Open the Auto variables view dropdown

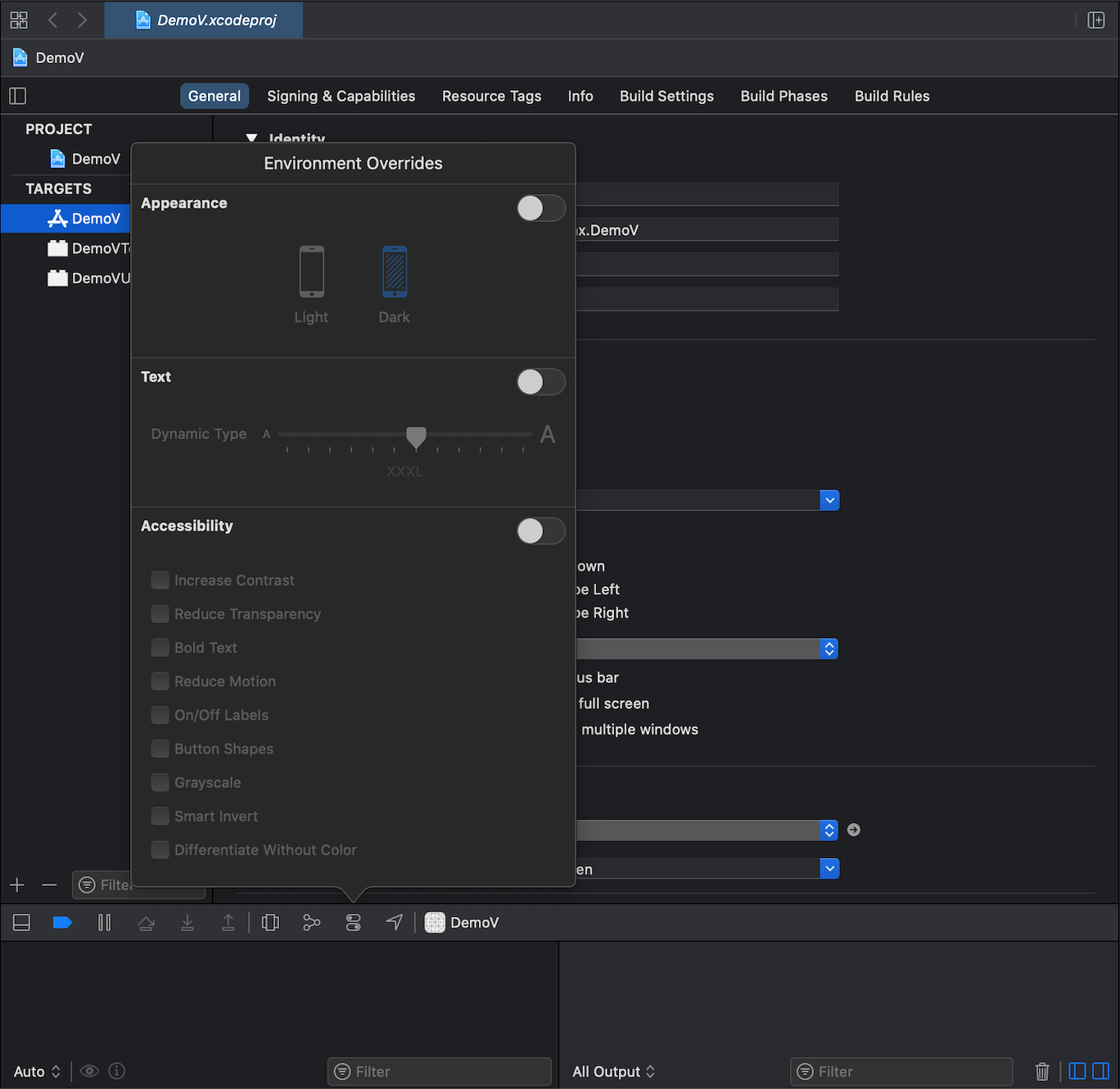37,1072
